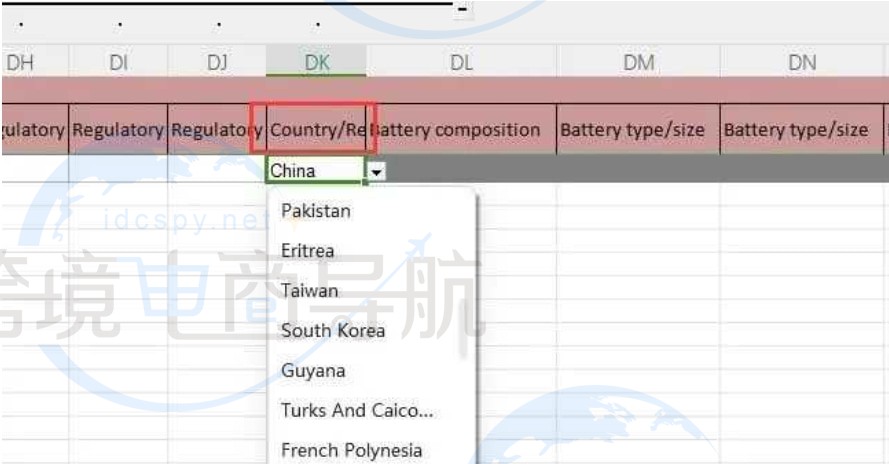Pick Taiwan from the dropdown options
889x464 pixels.
point(309,291)
